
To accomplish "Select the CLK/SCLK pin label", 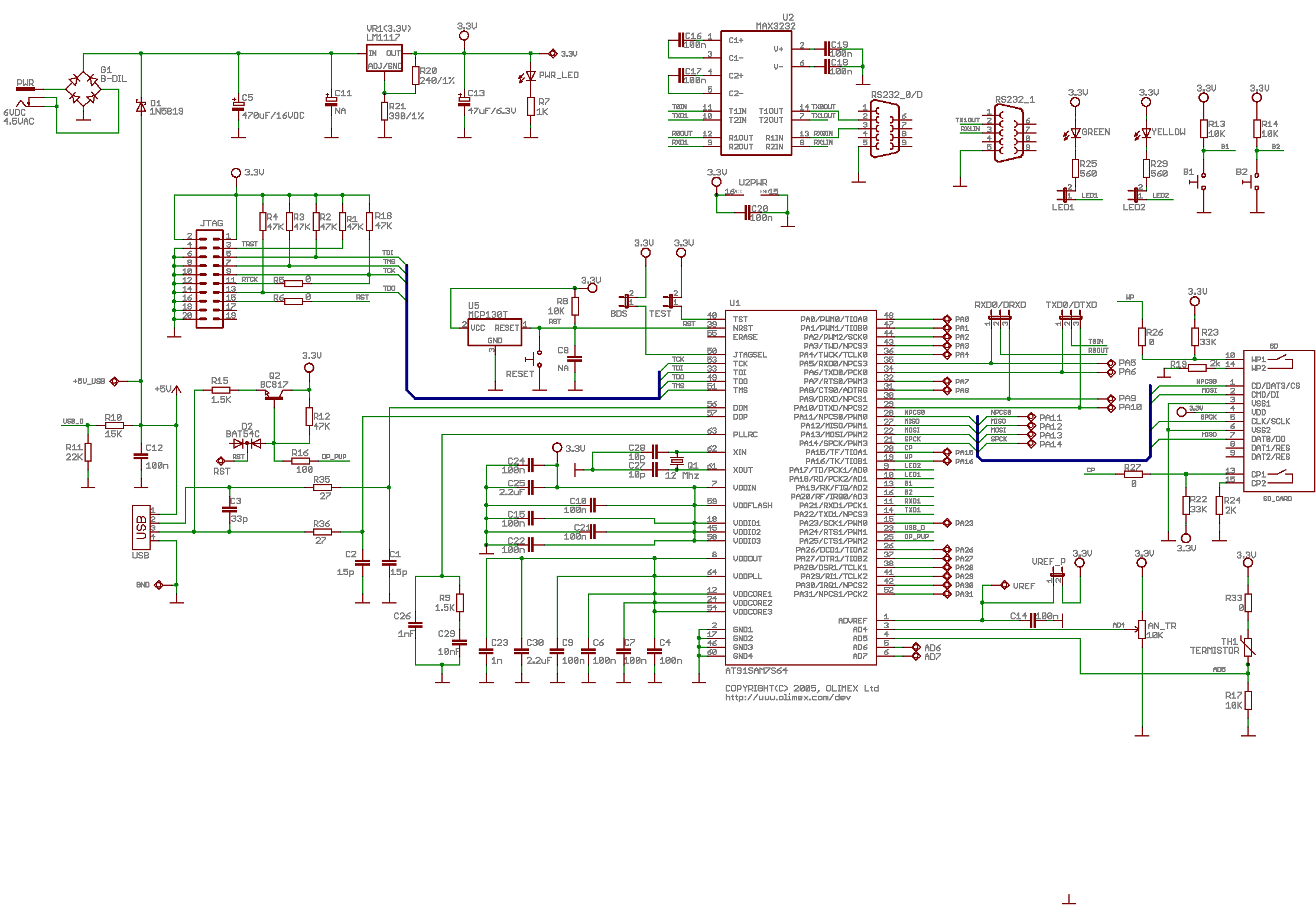I will pyautogui.click(x=1270, y=421).
